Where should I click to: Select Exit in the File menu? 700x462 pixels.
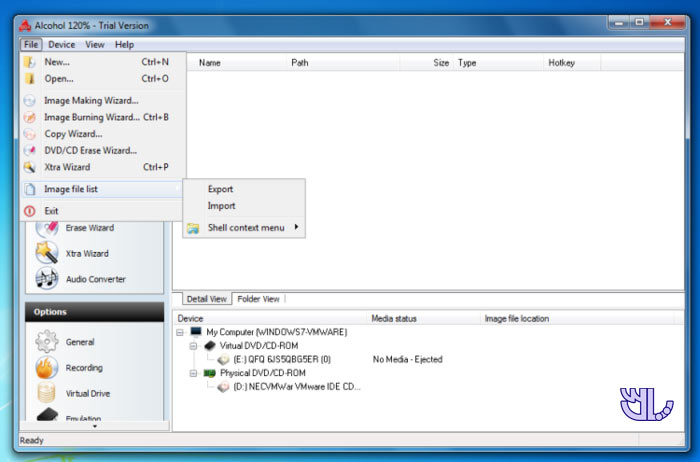pyautogui.click(x=104, y=211)
